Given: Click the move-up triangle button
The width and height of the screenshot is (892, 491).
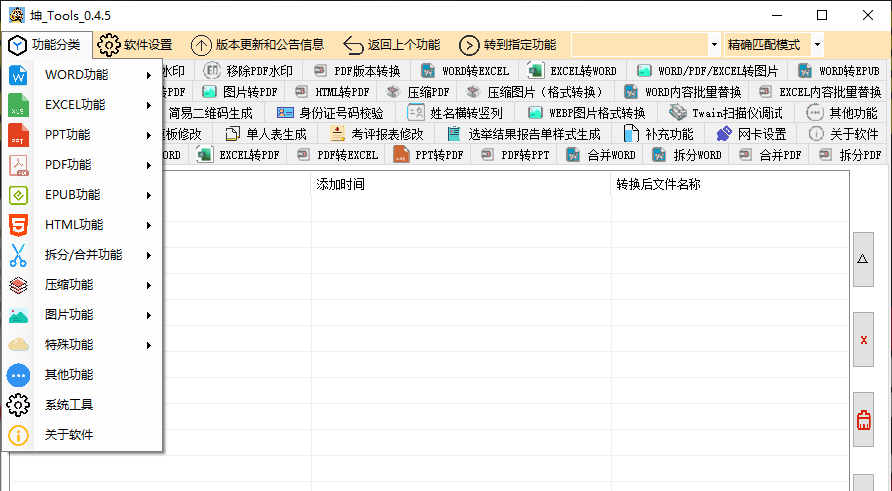Looking at the screenshot, I should coord(864,259).
